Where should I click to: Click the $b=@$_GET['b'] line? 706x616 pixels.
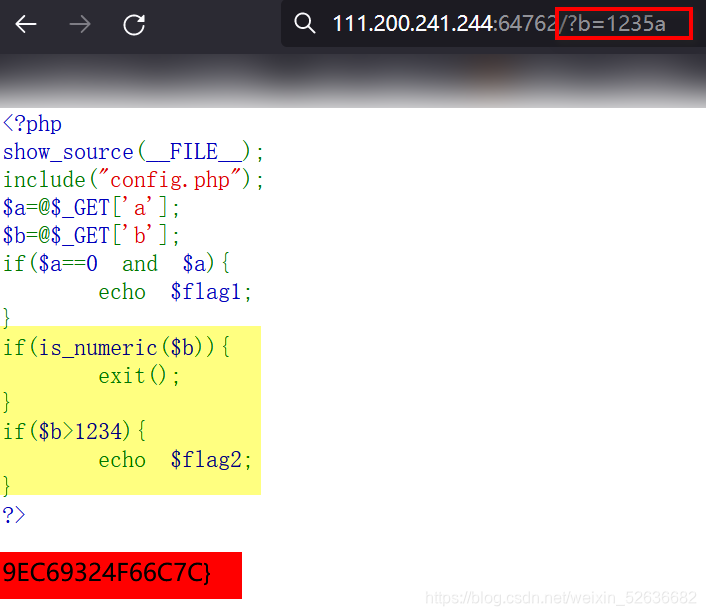pos(91,236)
